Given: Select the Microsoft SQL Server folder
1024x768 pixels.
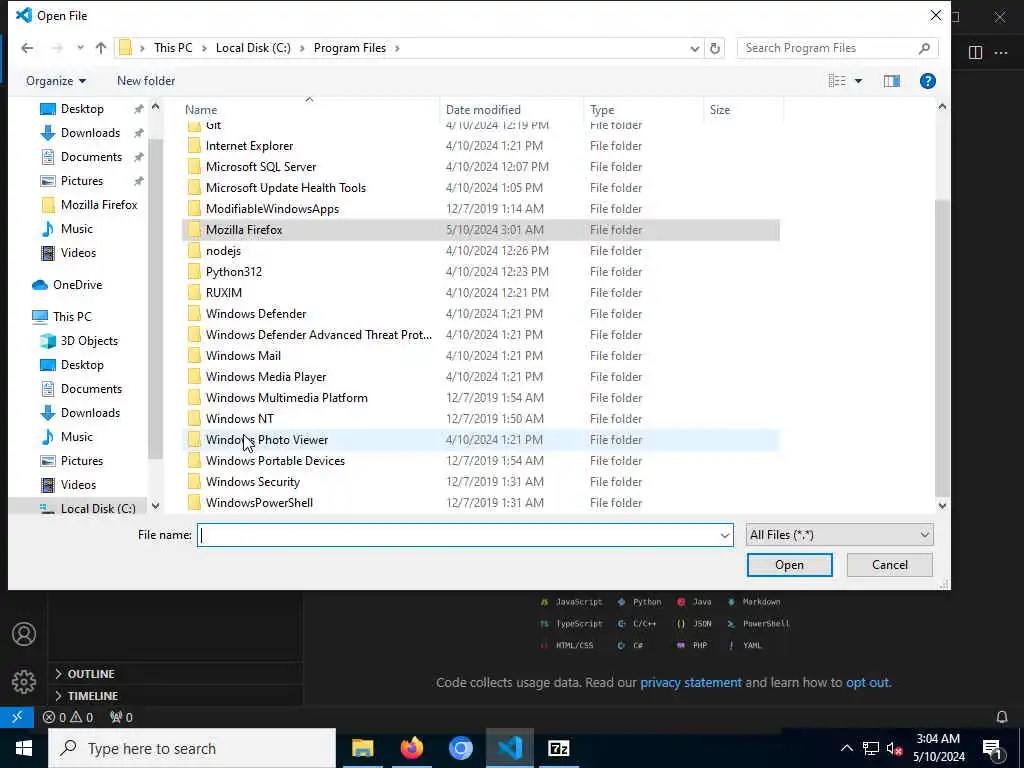Looking at the screenshot, I should [x=261, y=167].
